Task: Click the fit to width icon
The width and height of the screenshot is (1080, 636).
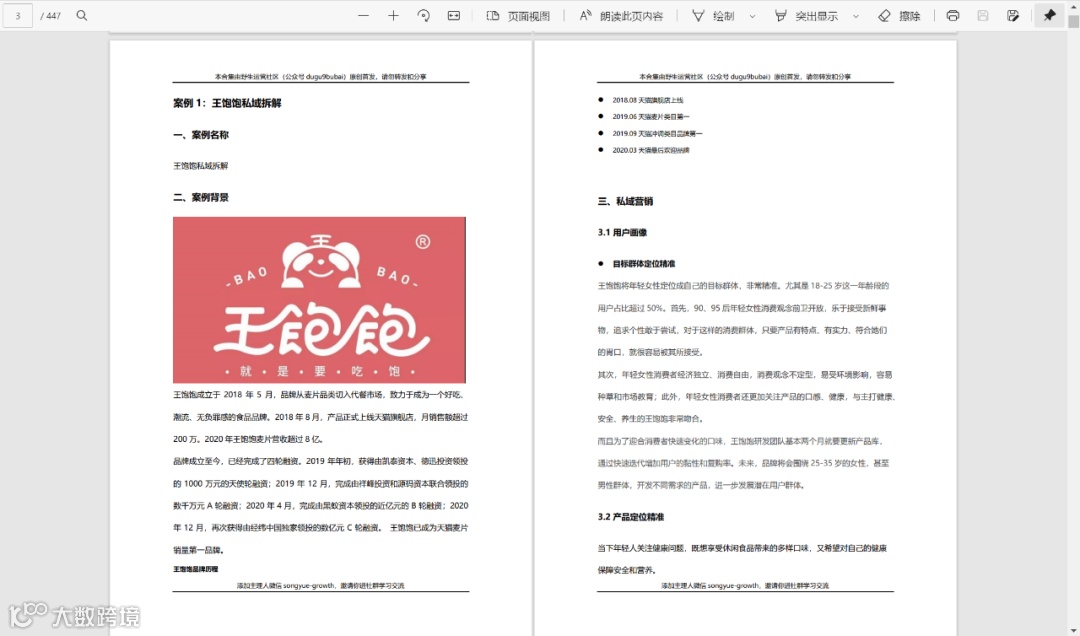Action: pos(454,15)
